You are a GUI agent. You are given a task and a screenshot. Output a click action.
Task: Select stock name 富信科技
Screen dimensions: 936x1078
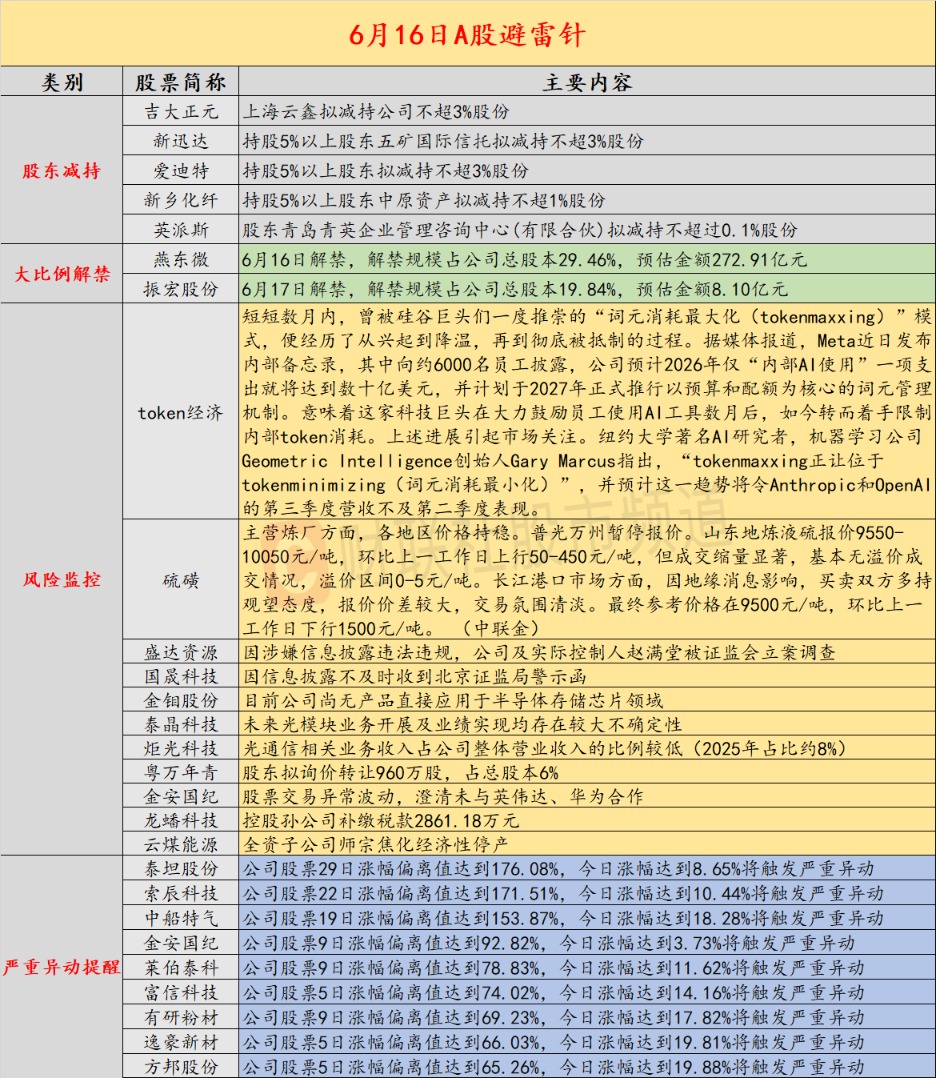181,992
